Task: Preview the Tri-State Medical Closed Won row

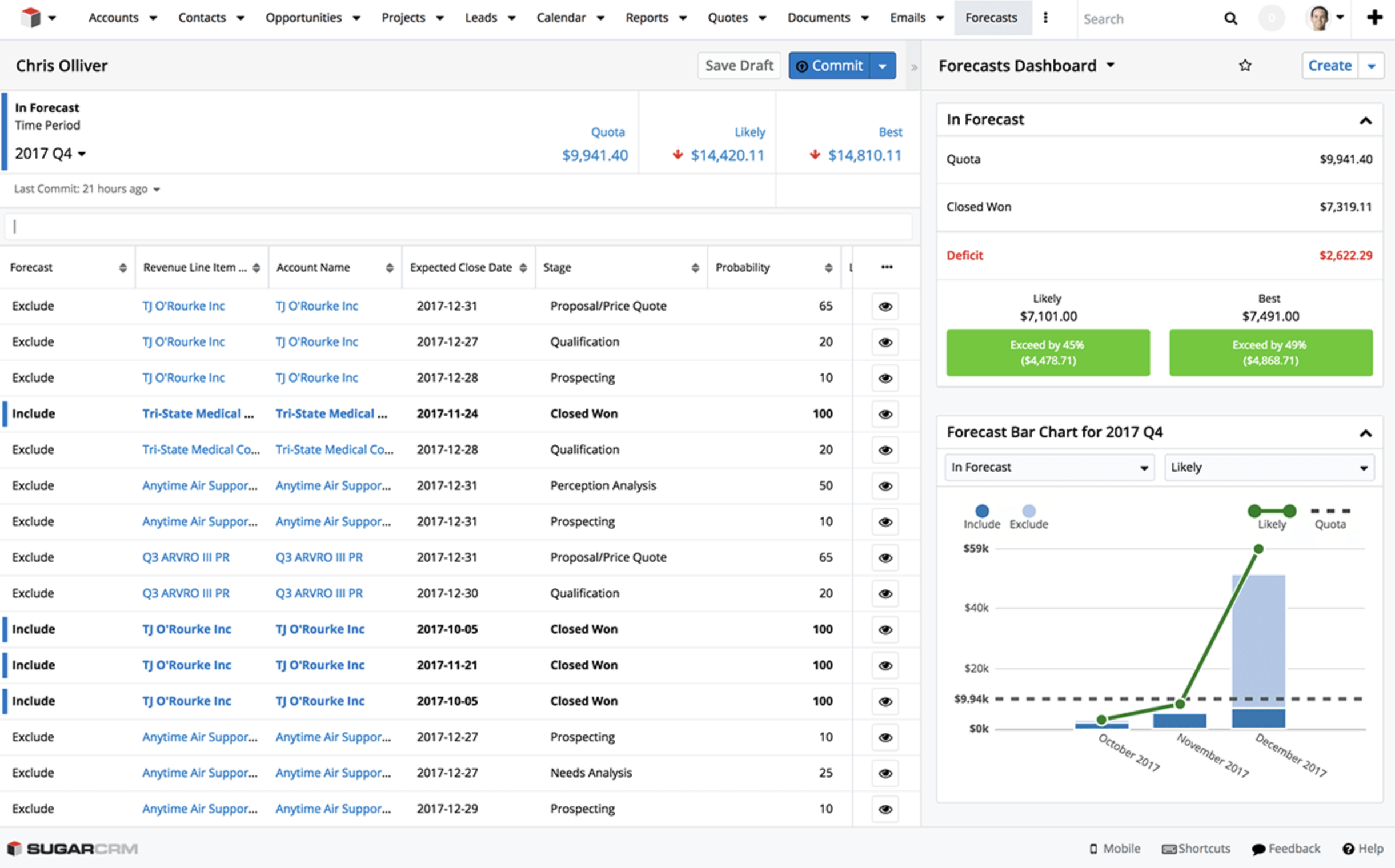Action: [885, 414]
